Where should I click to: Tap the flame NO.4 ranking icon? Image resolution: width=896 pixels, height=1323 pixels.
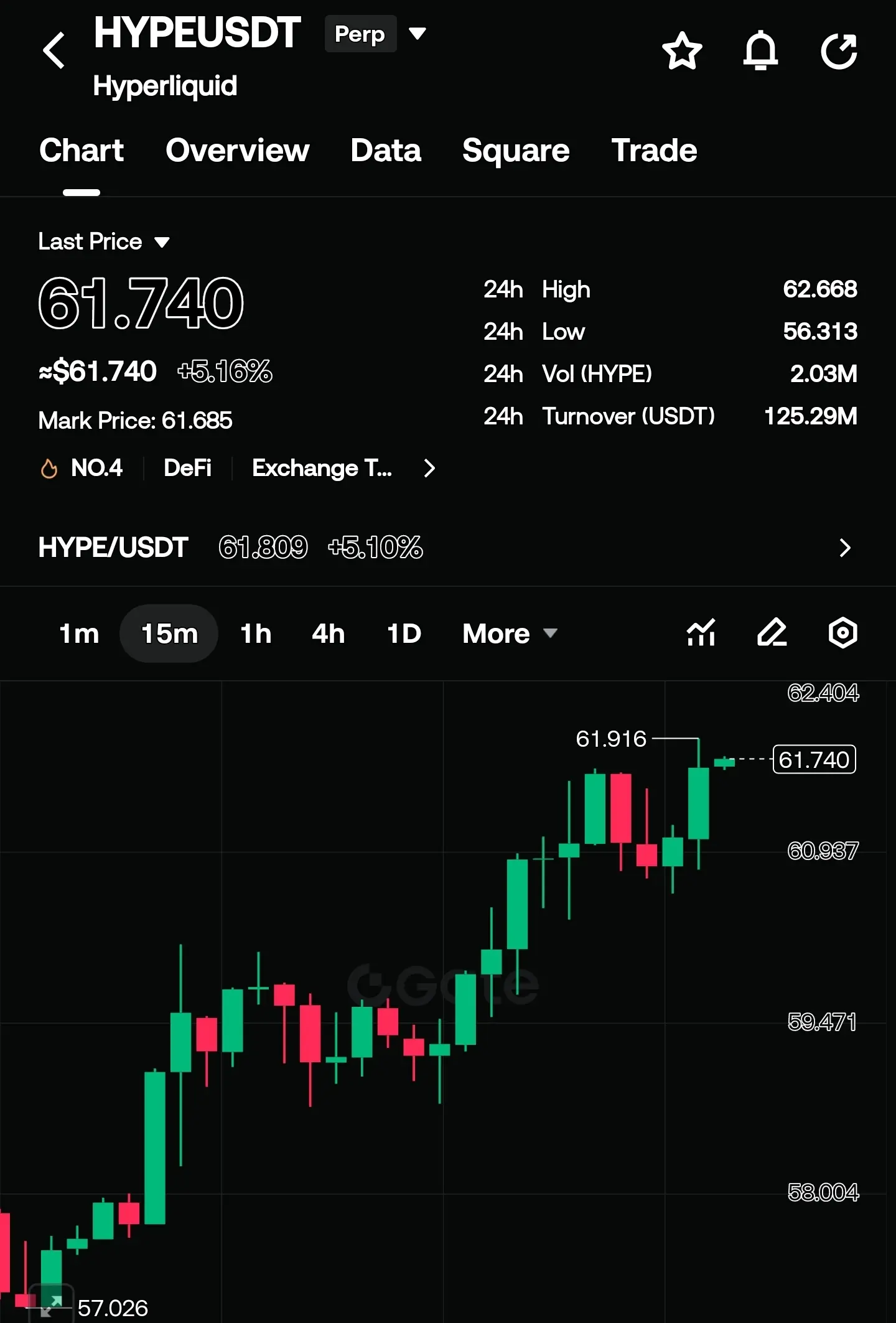49,469
